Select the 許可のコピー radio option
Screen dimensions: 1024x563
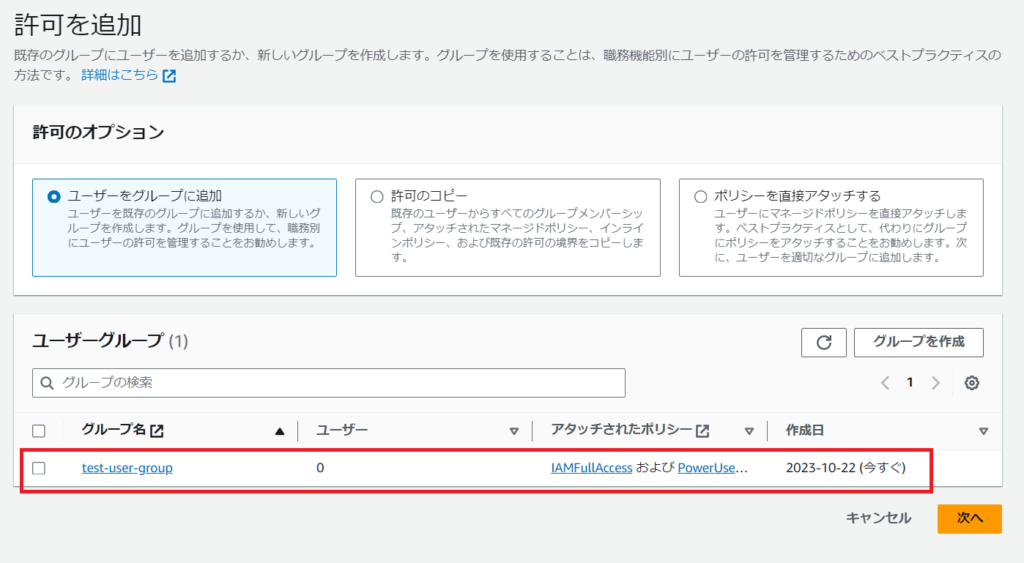[x=377, y=196]
